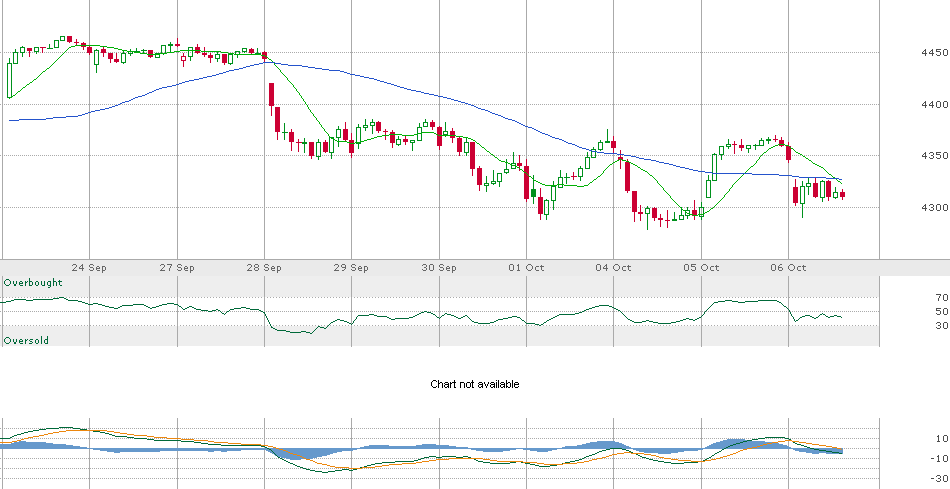Click the 01 Oct date label
Screen dimensions: 950x489
(526, 268)
